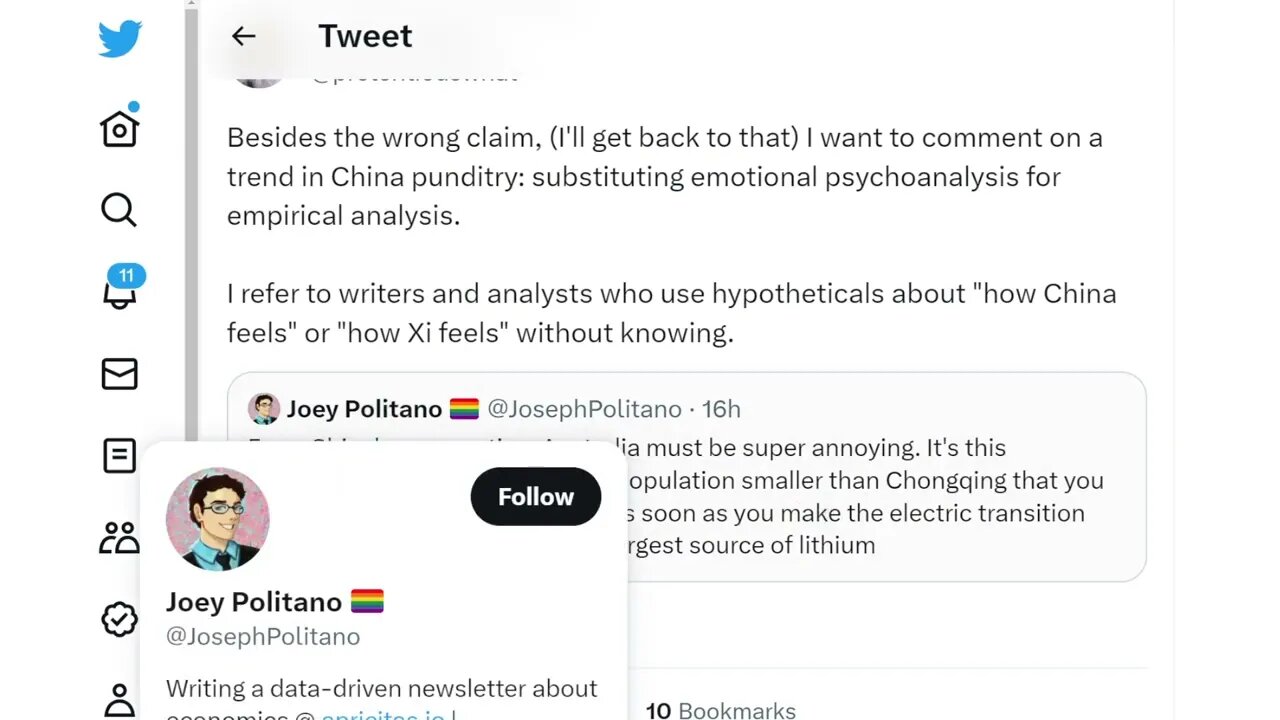Open the Lists icon in sidebar

(x=119, y=456)
